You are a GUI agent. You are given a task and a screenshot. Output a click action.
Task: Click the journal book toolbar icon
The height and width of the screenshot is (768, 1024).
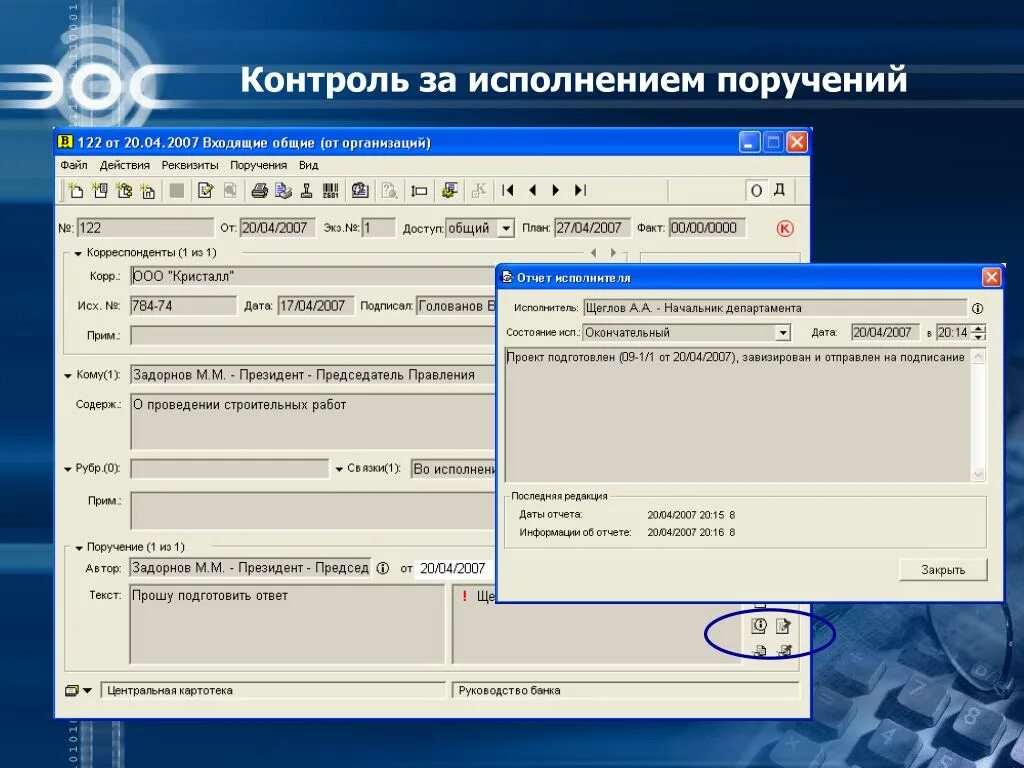pos(360,190)
